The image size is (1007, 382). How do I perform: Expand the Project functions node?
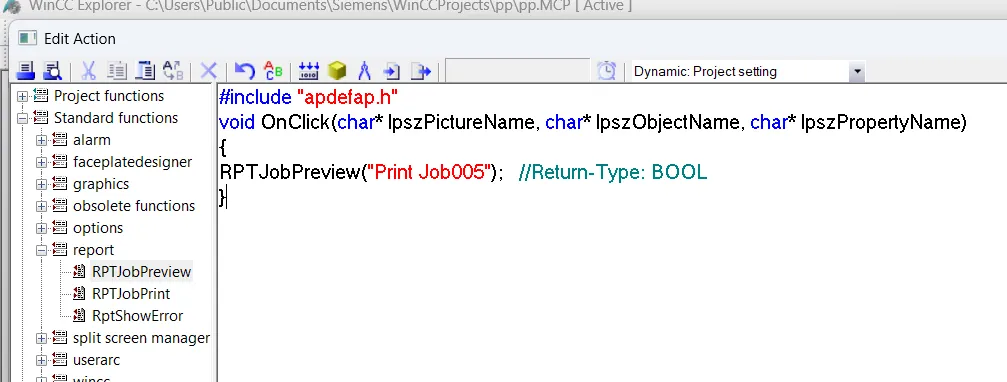pyautogui.click(x=22, y=96)
